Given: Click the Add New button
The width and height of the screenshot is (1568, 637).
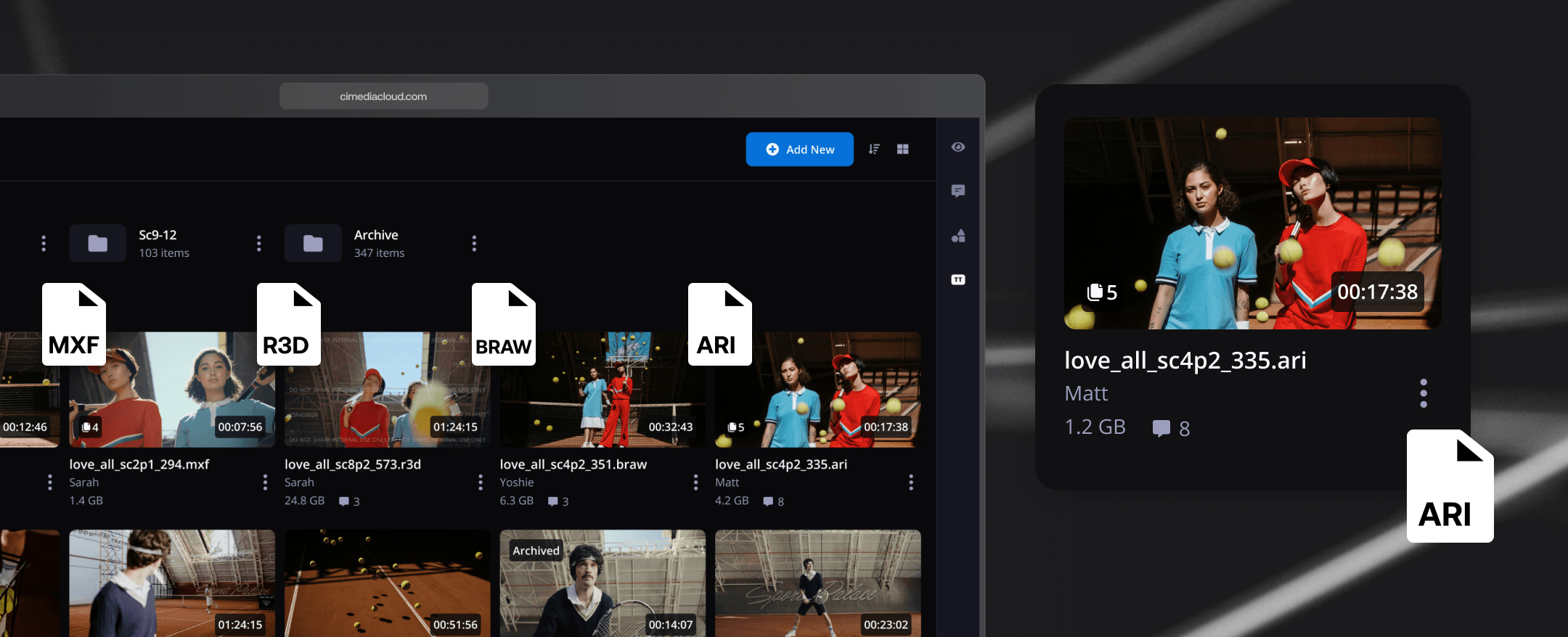Looking at the screenshot, I should (x=799, y=149).
